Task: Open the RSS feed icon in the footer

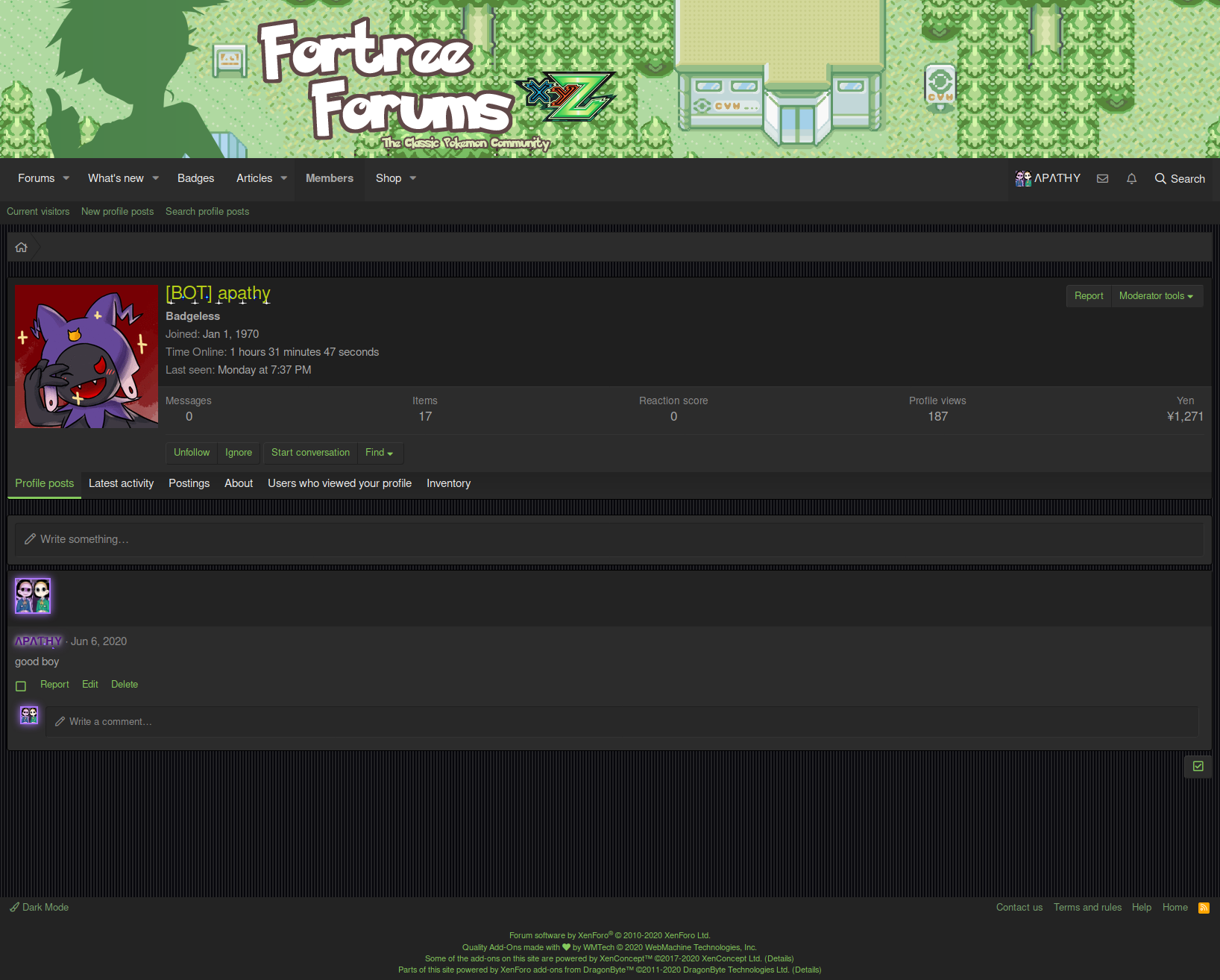Action: coord(1204,908)
